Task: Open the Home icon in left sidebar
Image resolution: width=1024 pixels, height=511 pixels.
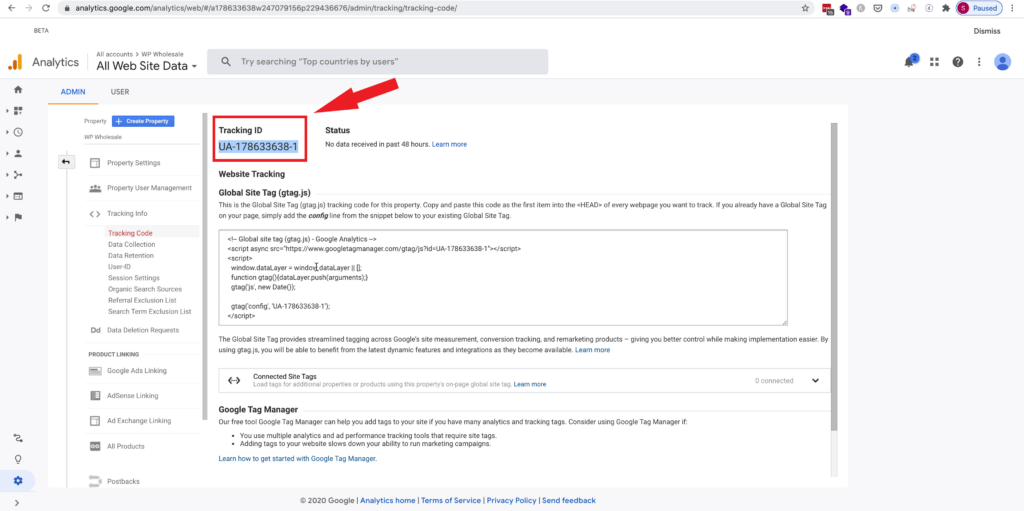Action: point(18,90)
